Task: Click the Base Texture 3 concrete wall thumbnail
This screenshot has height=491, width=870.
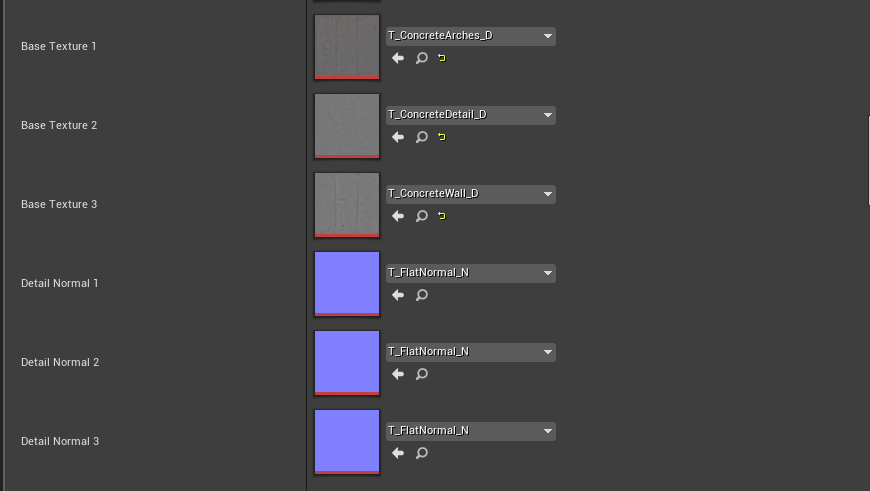Action: click(347, 204)
